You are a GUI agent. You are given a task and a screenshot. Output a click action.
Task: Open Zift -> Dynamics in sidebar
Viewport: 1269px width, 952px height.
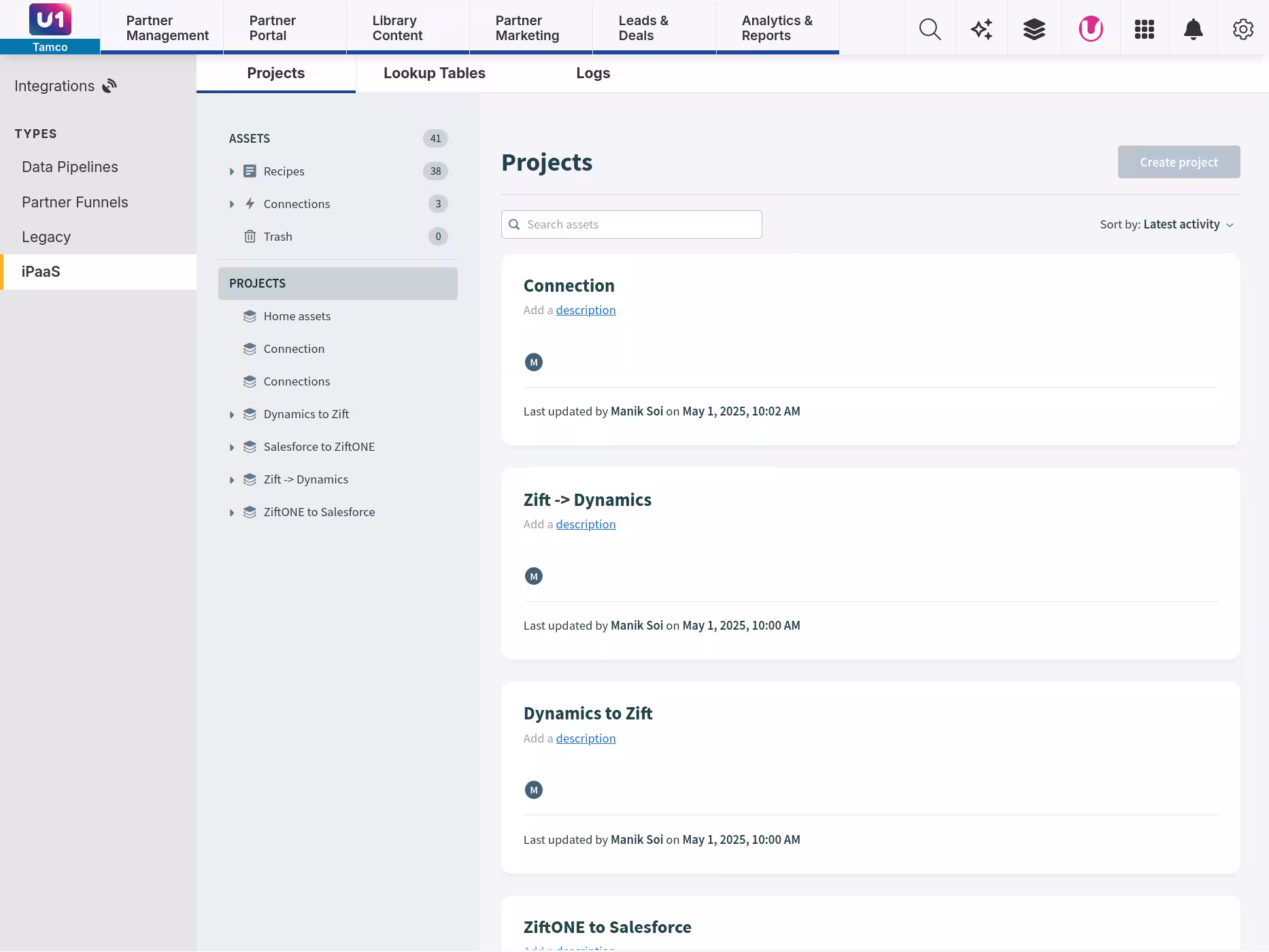tap(306, 479)
